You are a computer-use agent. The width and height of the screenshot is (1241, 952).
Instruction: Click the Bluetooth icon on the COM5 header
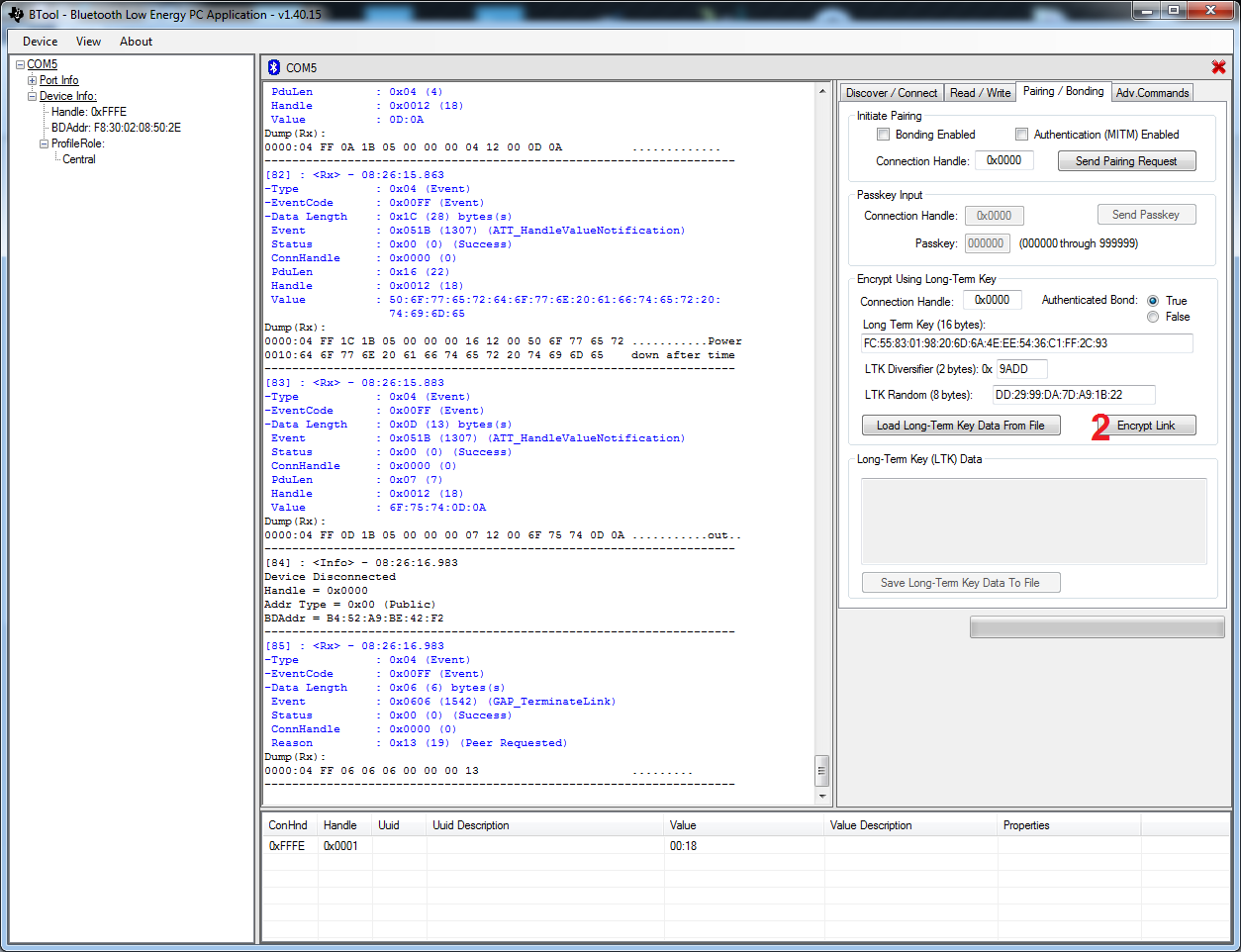(274, 67)
